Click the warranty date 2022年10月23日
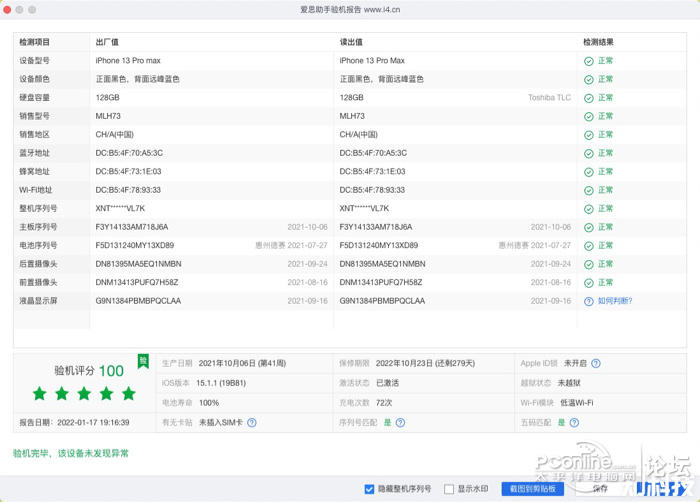 (406, 364)
